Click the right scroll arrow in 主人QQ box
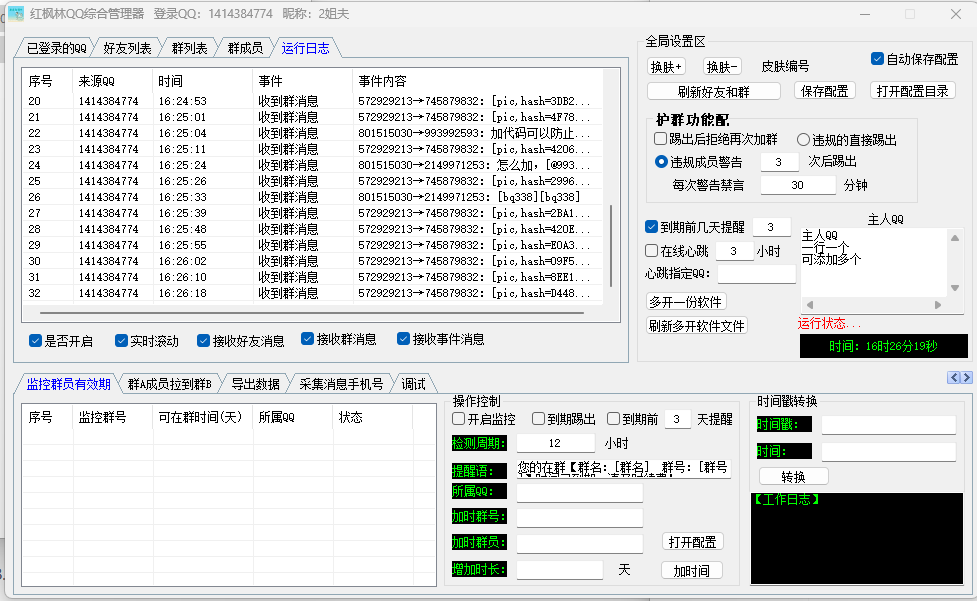The width and height of the screenshot is (977, 601). 938,305
